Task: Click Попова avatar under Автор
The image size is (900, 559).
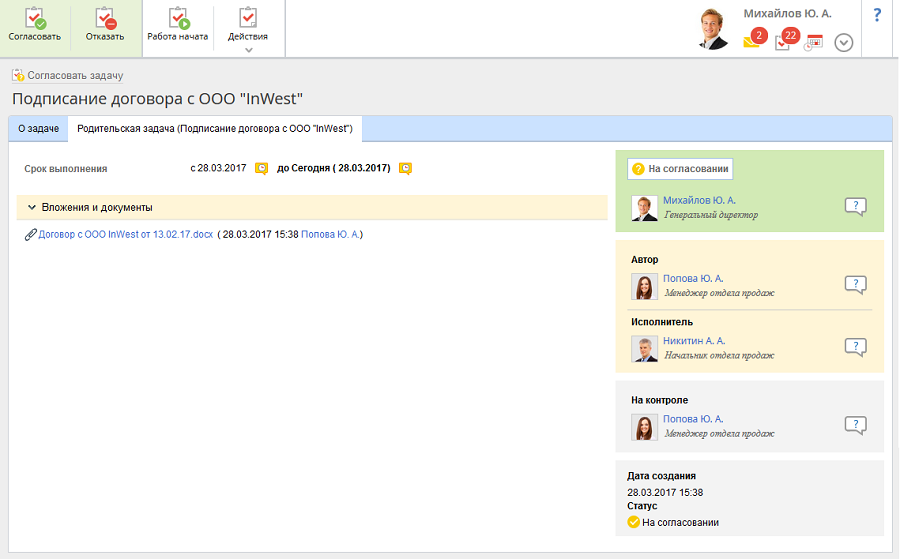Action: 645,286
